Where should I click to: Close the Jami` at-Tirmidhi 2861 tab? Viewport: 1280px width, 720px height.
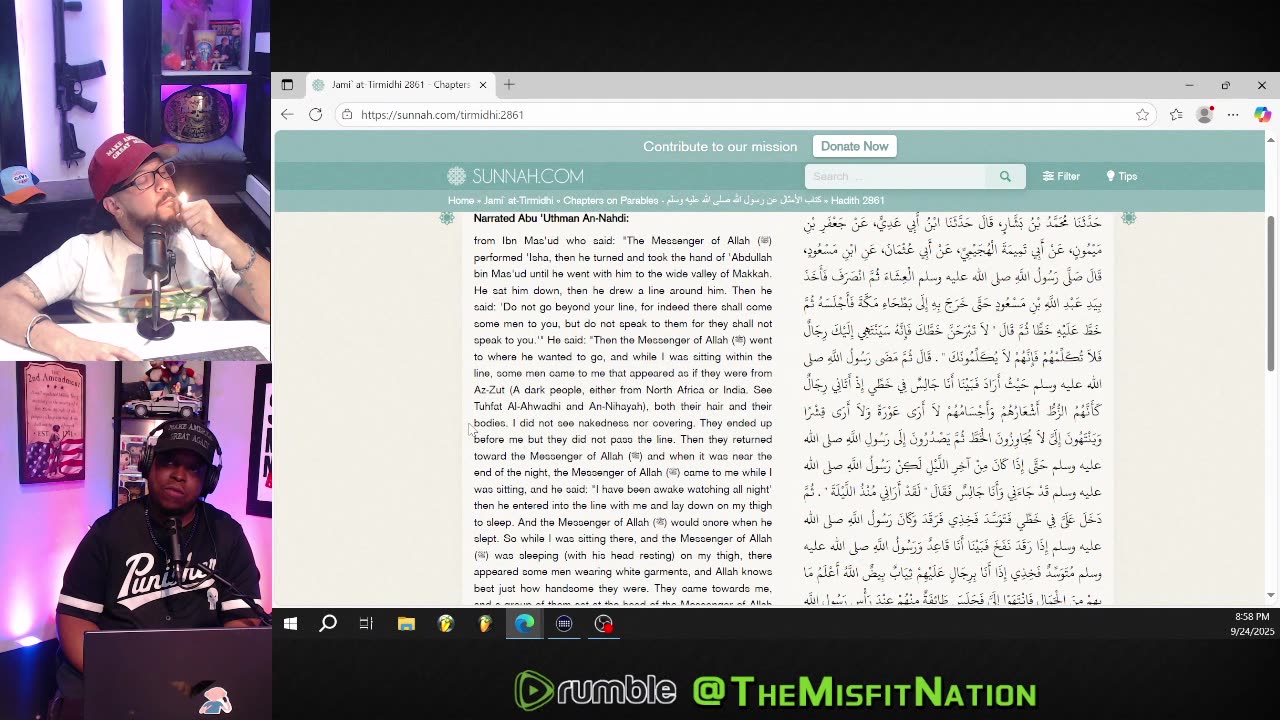482,85
